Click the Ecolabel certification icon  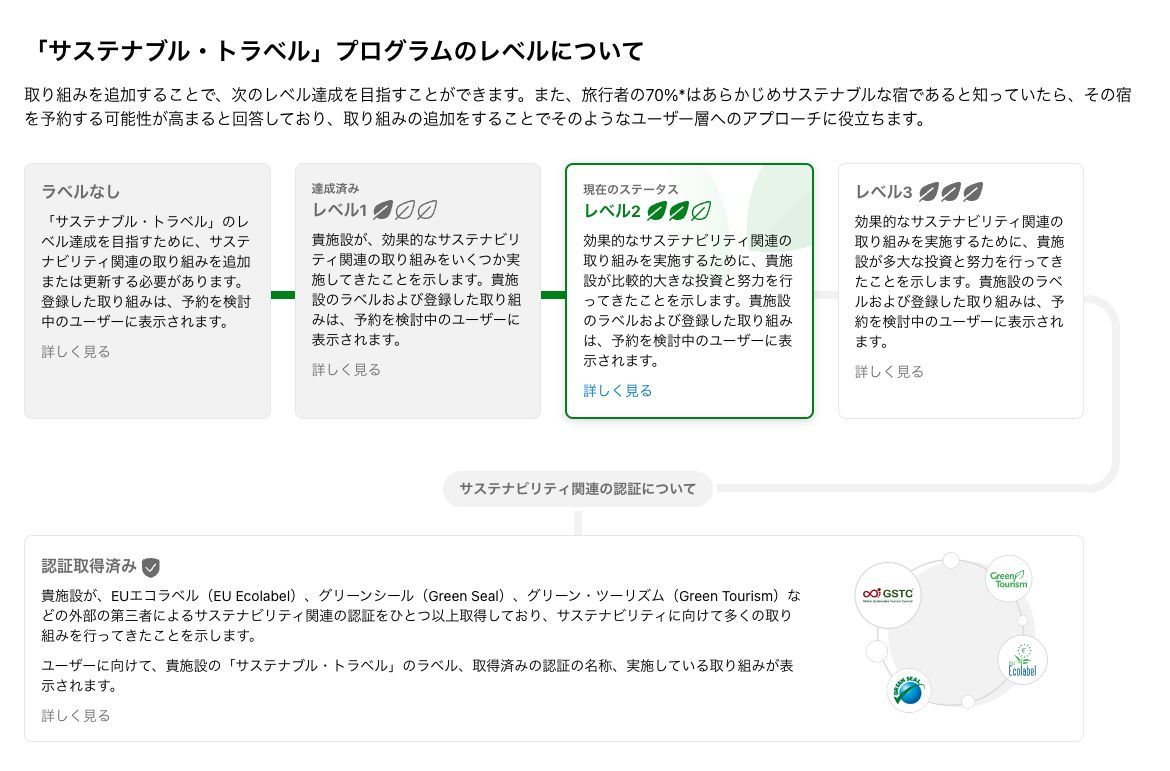point(1022,658)
